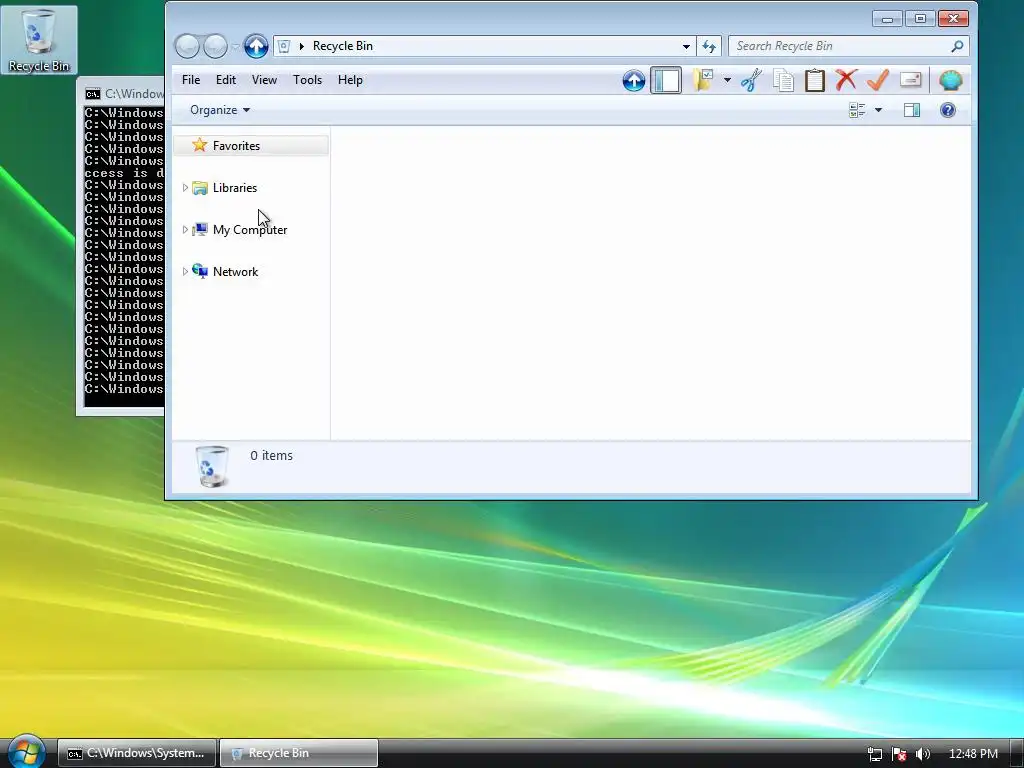Click the folder options icon with checkmark

(x=703, y=80)
